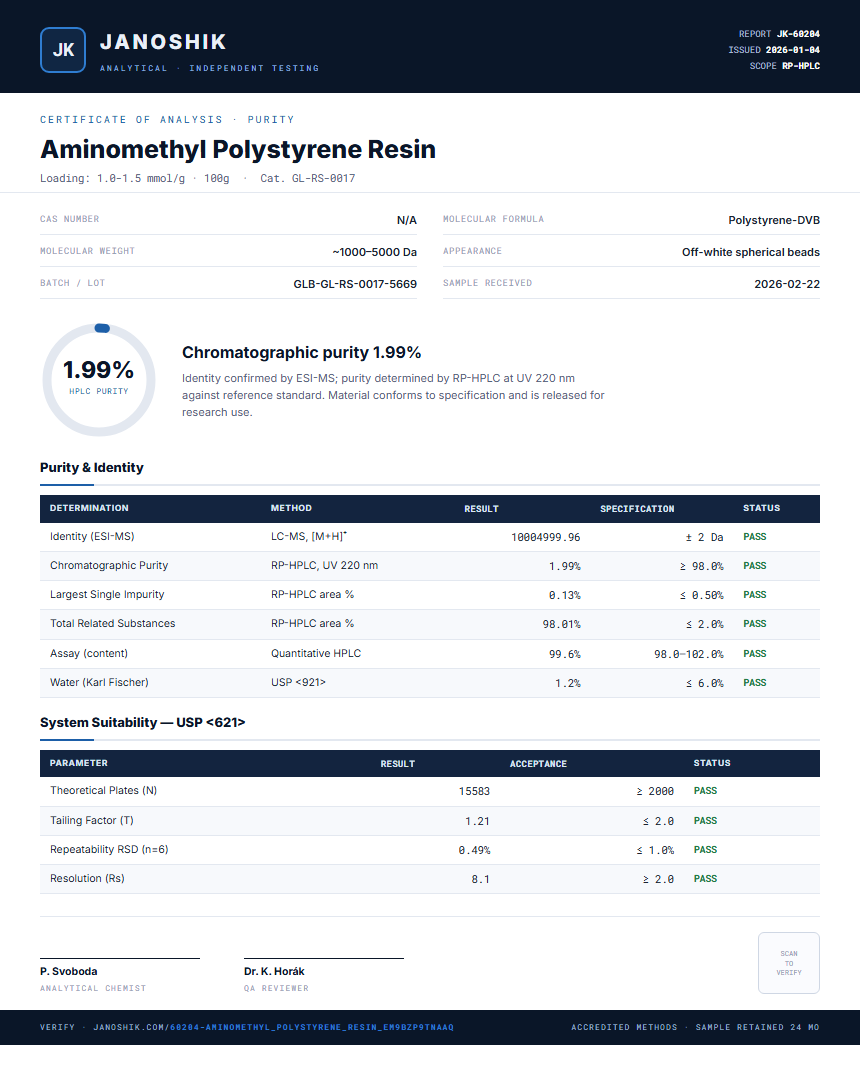Screen dimensions: 860x1073
Task: Select method USP <921>
Action: [298, 682]
